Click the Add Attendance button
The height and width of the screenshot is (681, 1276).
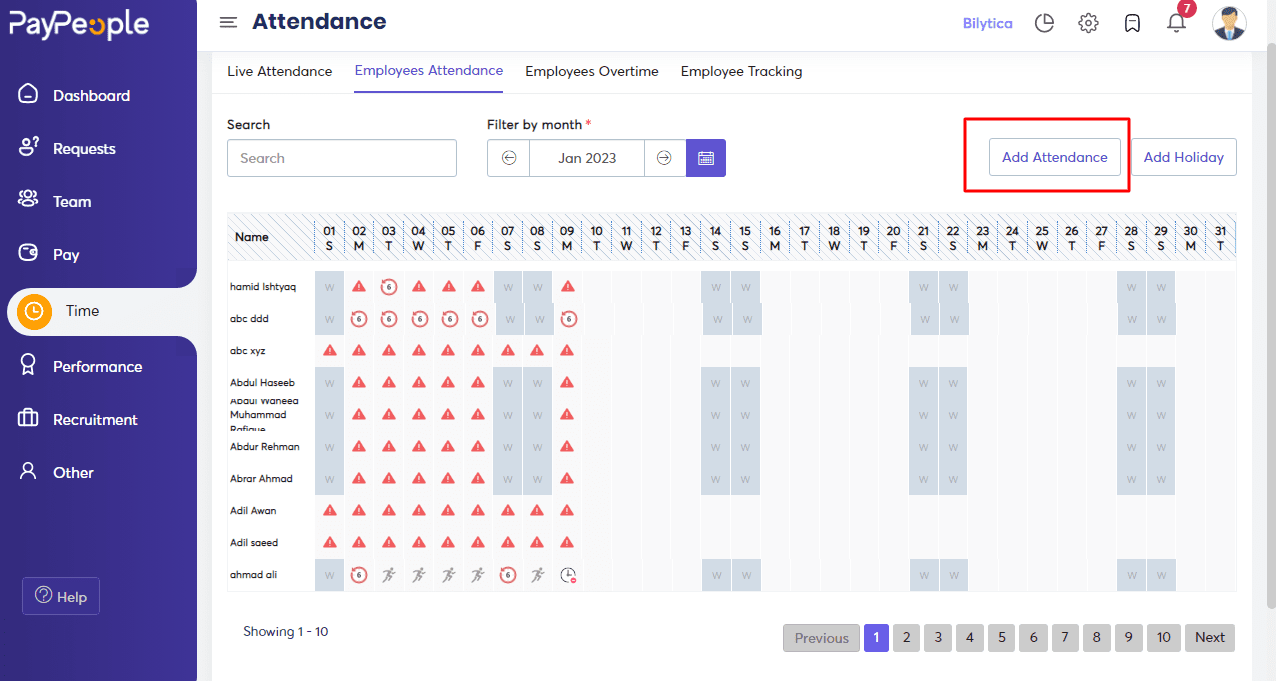[1054, 157]
